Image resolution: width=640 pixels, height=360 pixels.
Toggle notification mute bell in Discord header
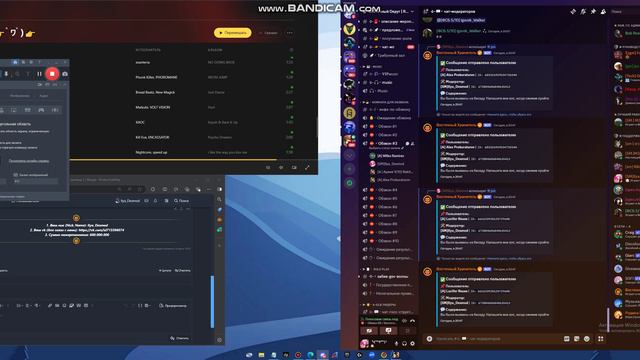583,12
